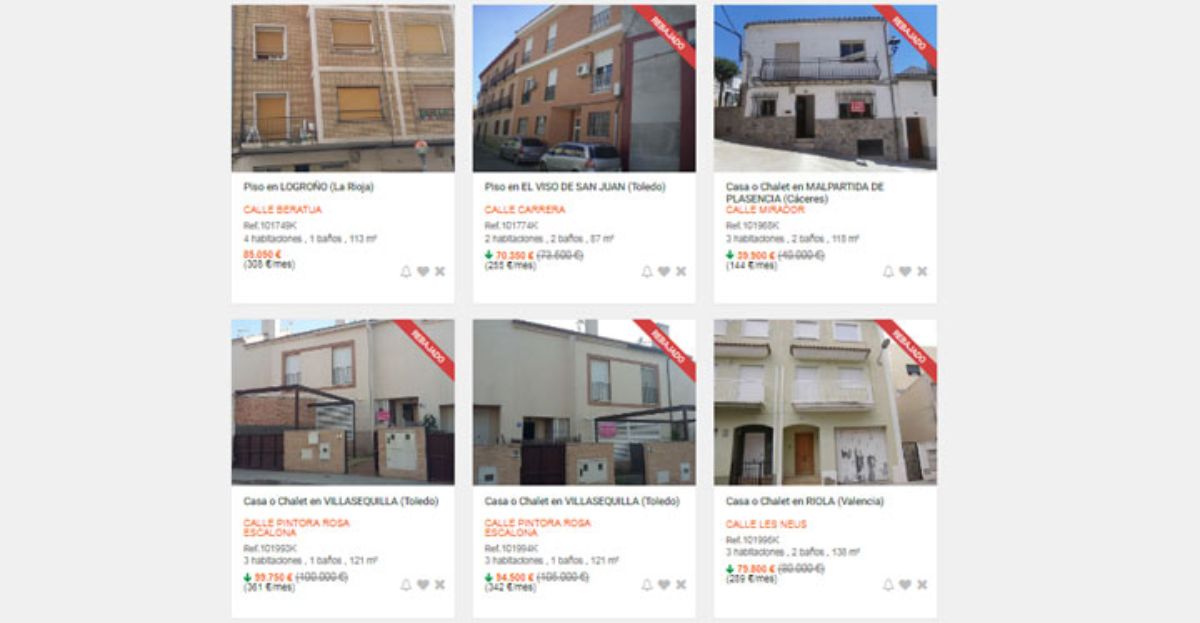This screenshot has height=623, width=1200.
Task: Open the Logroño brick building photo
Action: 343,88
